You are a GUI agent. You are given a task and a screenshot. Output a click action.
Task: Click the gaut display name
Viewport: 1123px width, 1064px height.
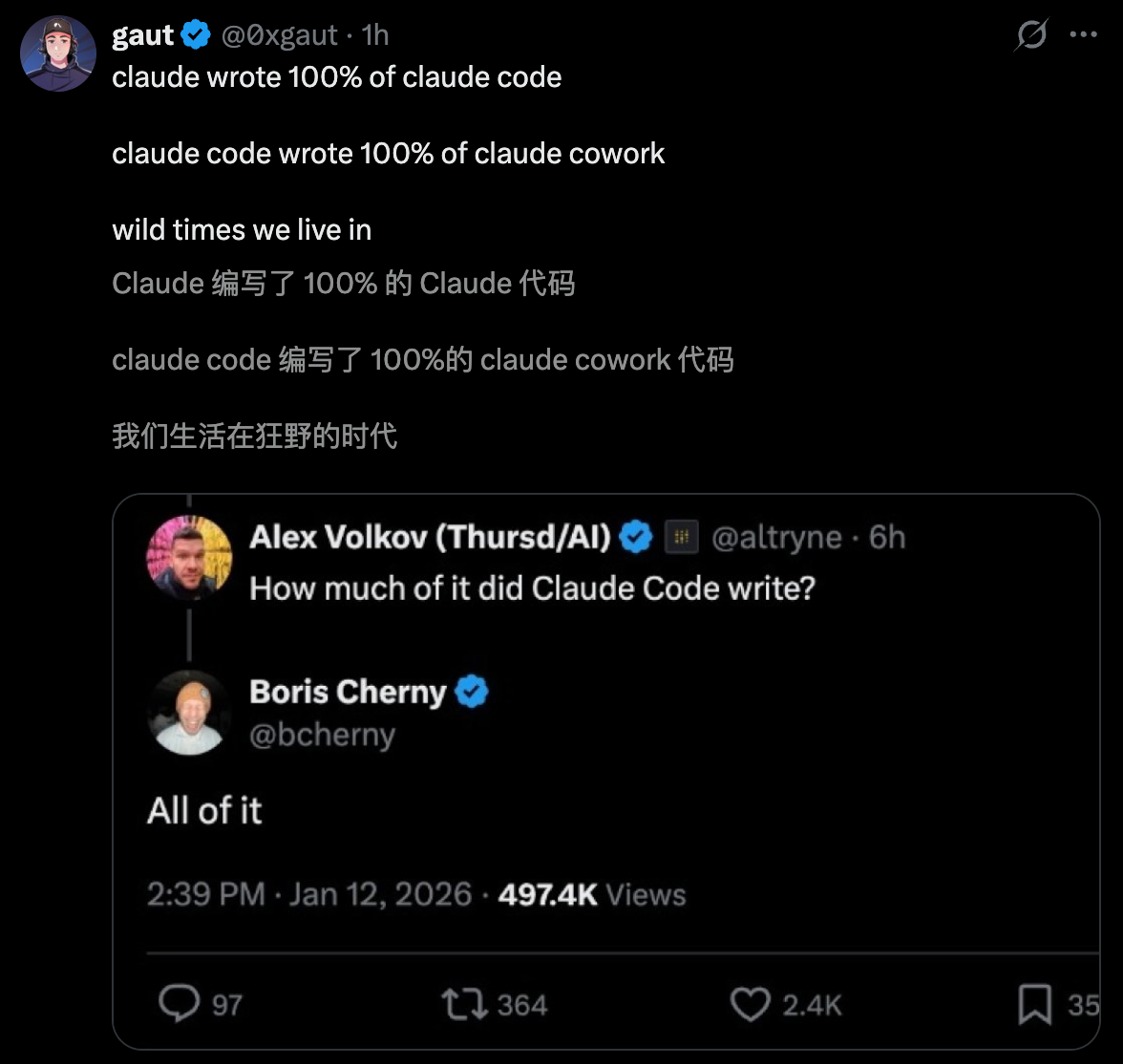142,35
